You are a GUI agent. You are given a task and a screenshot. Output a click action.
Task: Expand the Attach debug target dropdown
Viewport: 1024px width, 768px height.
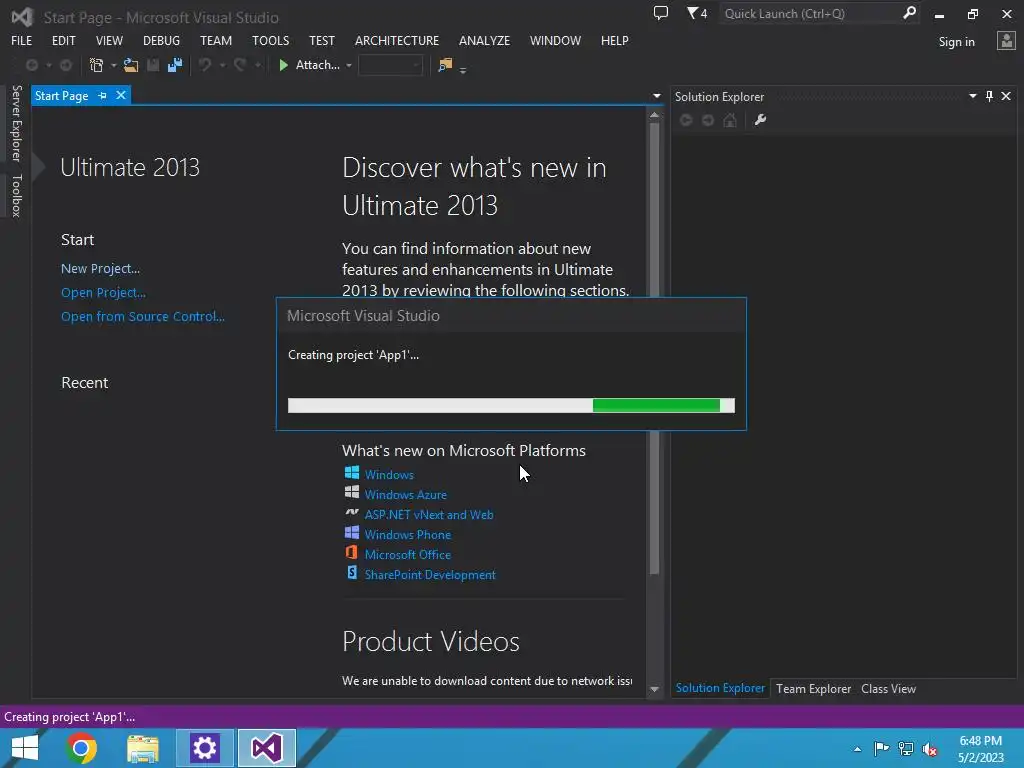click(349, 66)
